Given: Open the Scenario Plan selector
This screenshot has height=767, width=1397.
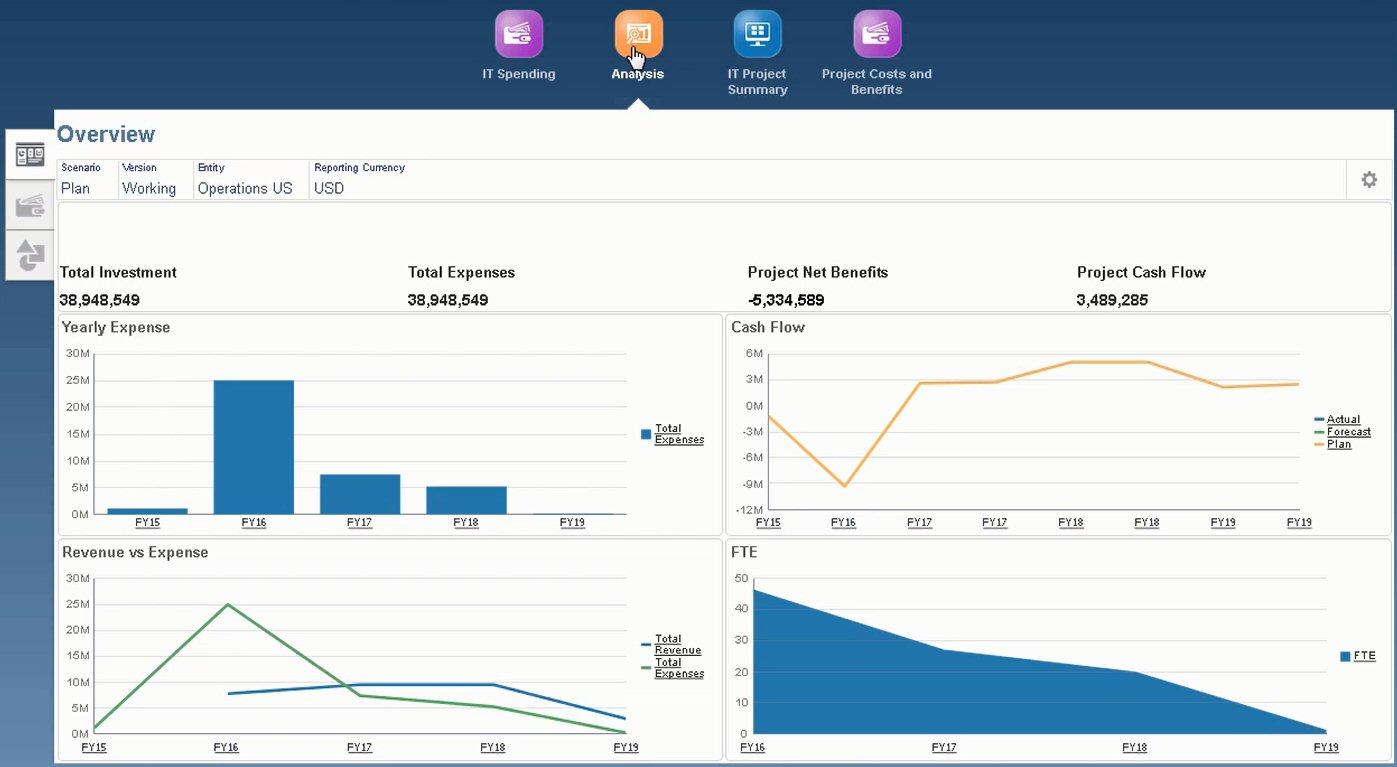Looking at the screenshot, I should (74, 188).
